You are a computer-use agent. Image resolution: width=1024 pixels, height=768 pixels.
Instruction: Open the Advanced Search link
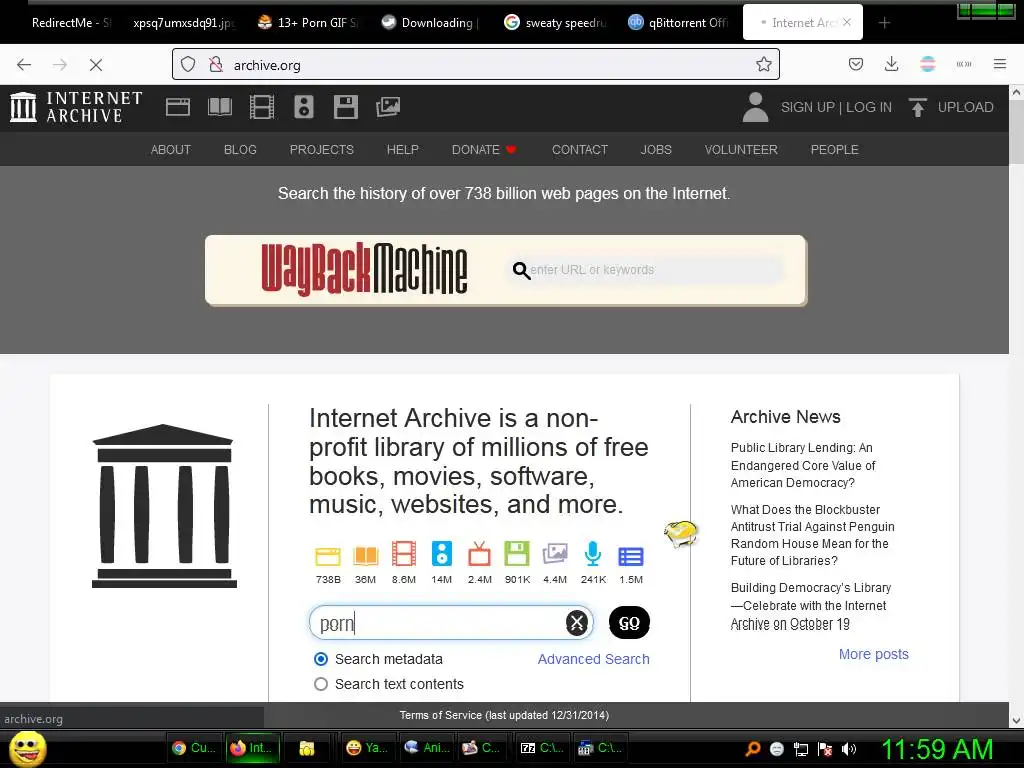pos(594,659)
